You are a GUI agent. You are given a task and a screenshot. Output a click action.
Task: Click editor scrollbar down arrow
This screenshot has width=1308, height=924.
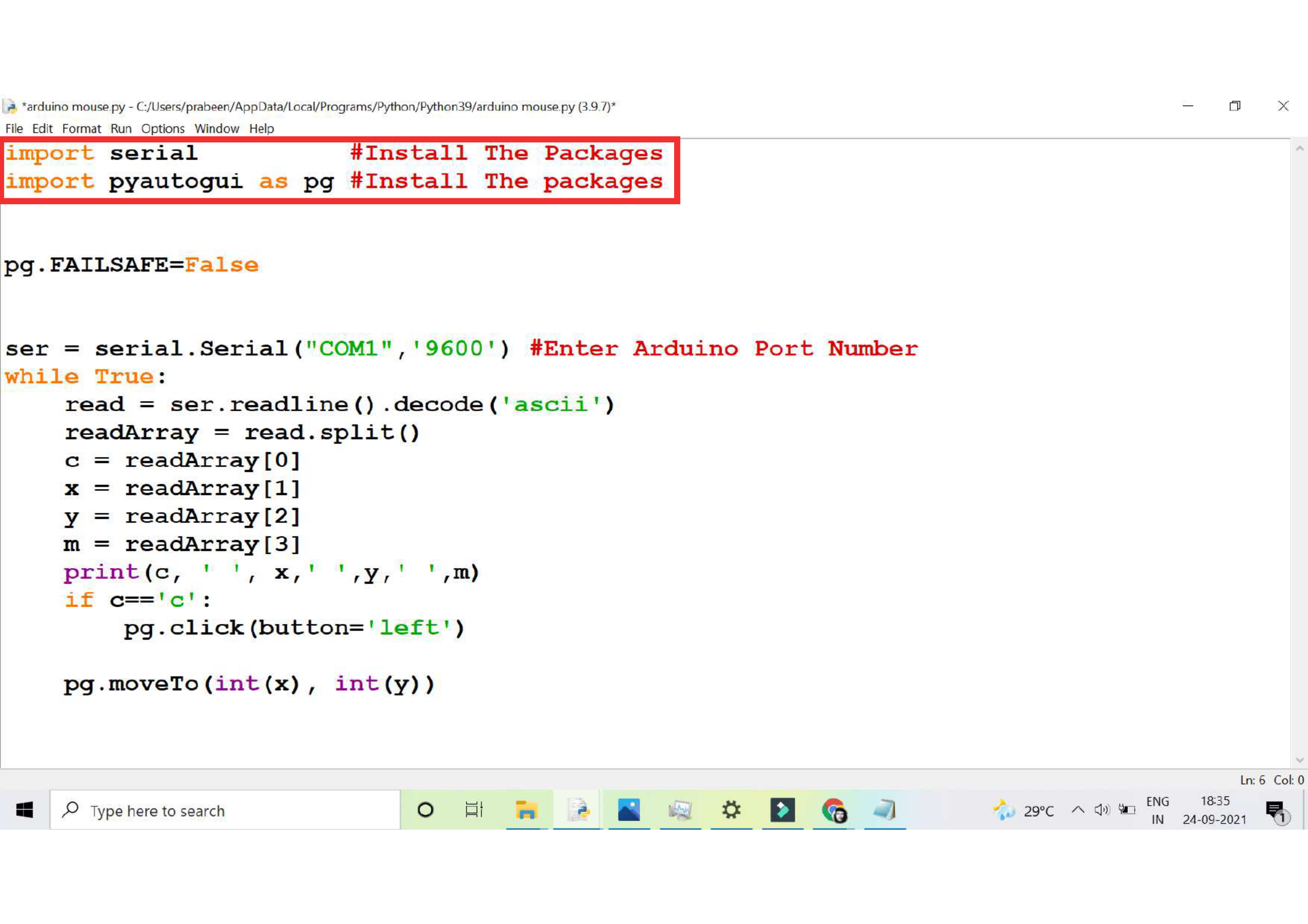coord(1299,760)
